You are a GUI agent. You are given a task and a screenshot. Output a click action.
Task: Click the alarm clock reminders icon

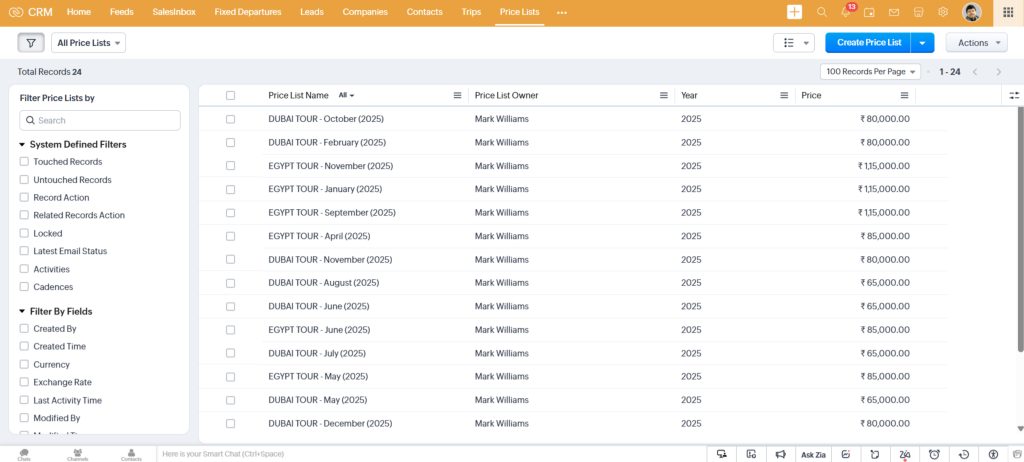934,454
